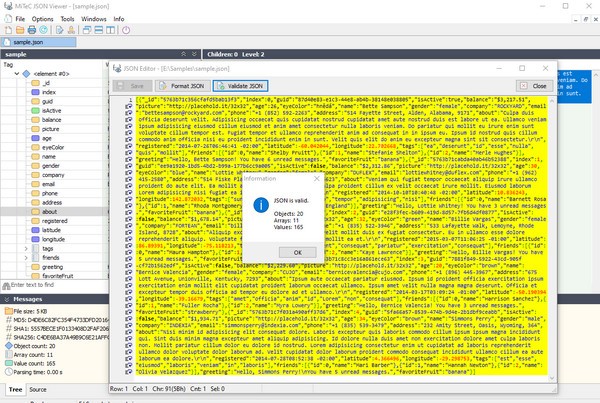The height and width of the screenshot is (403, 600).
Task: Click editor scrollbar up arrow
Action: (x=552, y=101)
